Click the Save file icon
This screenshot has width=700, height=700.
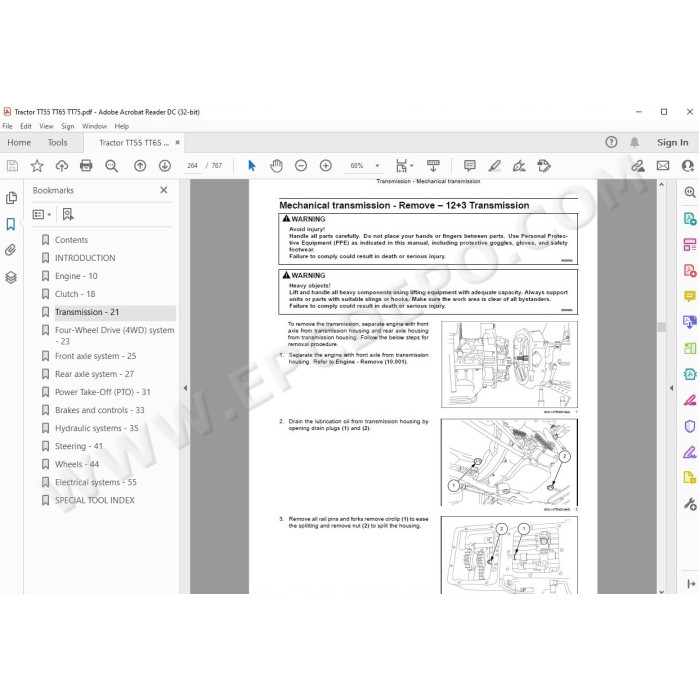(12, 166)
